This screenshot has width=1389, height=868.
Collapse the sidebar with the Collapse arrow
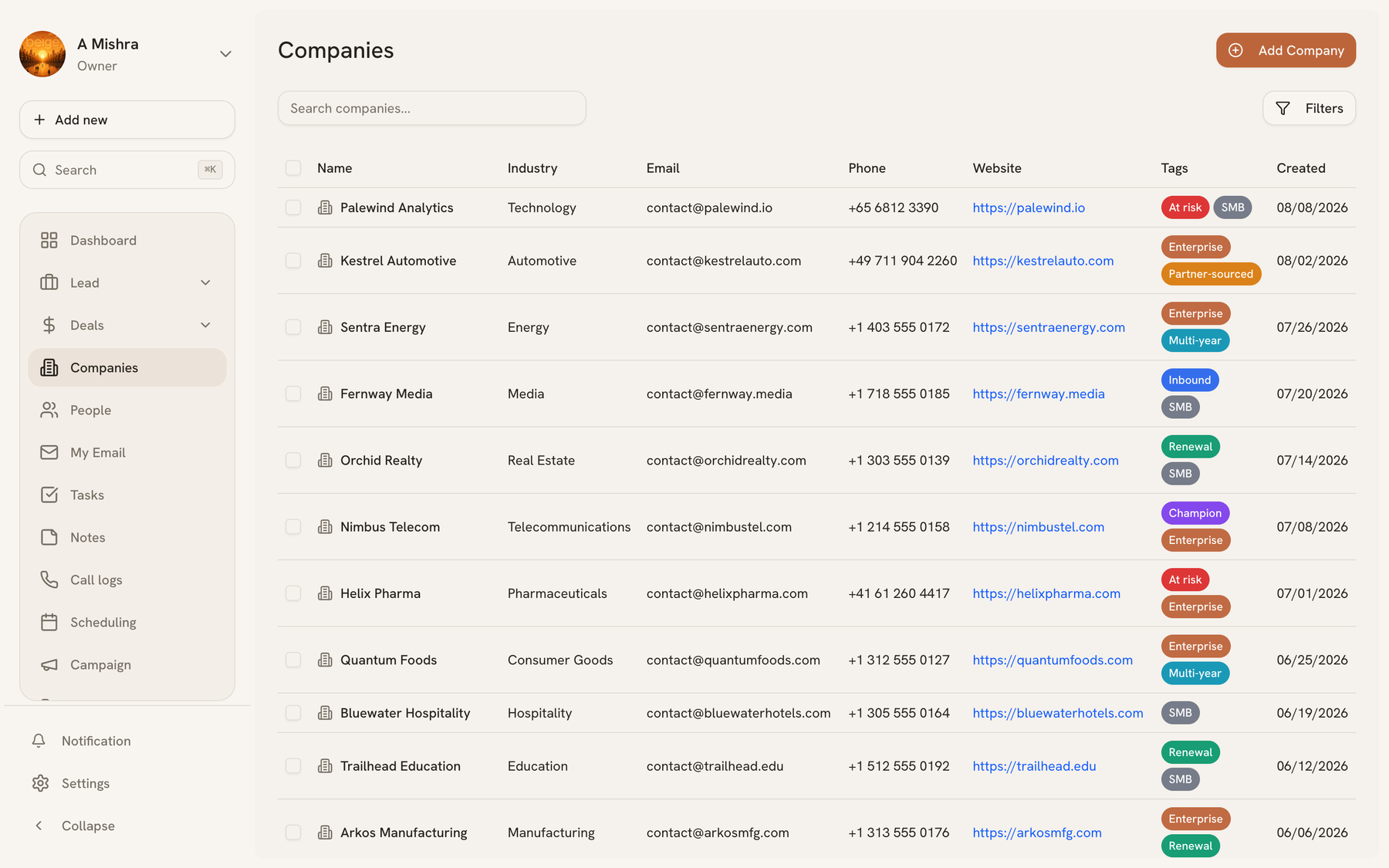(x=39, y=826)
